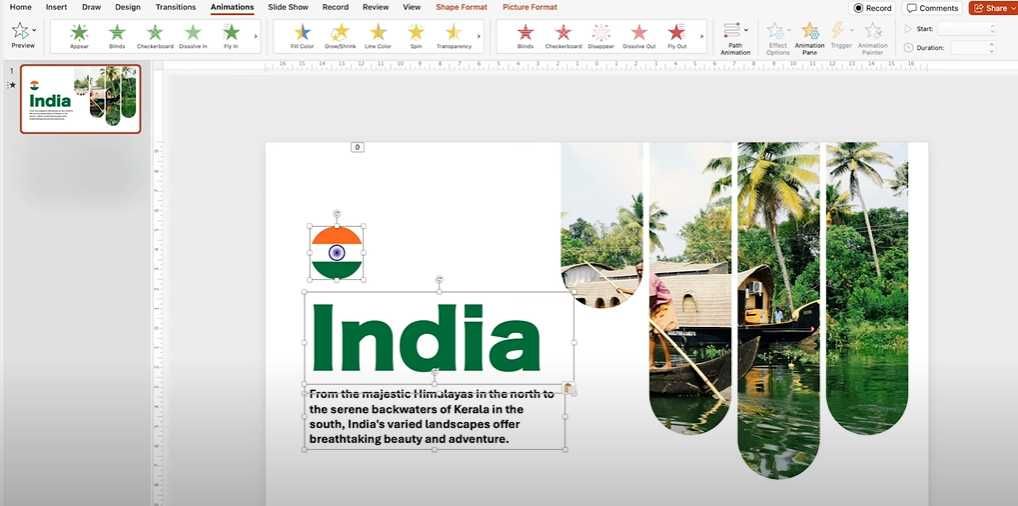Image resolution: width=1018 pixels, height=506 pixels.
Task: Open the View tab
Action: [412, 7]
